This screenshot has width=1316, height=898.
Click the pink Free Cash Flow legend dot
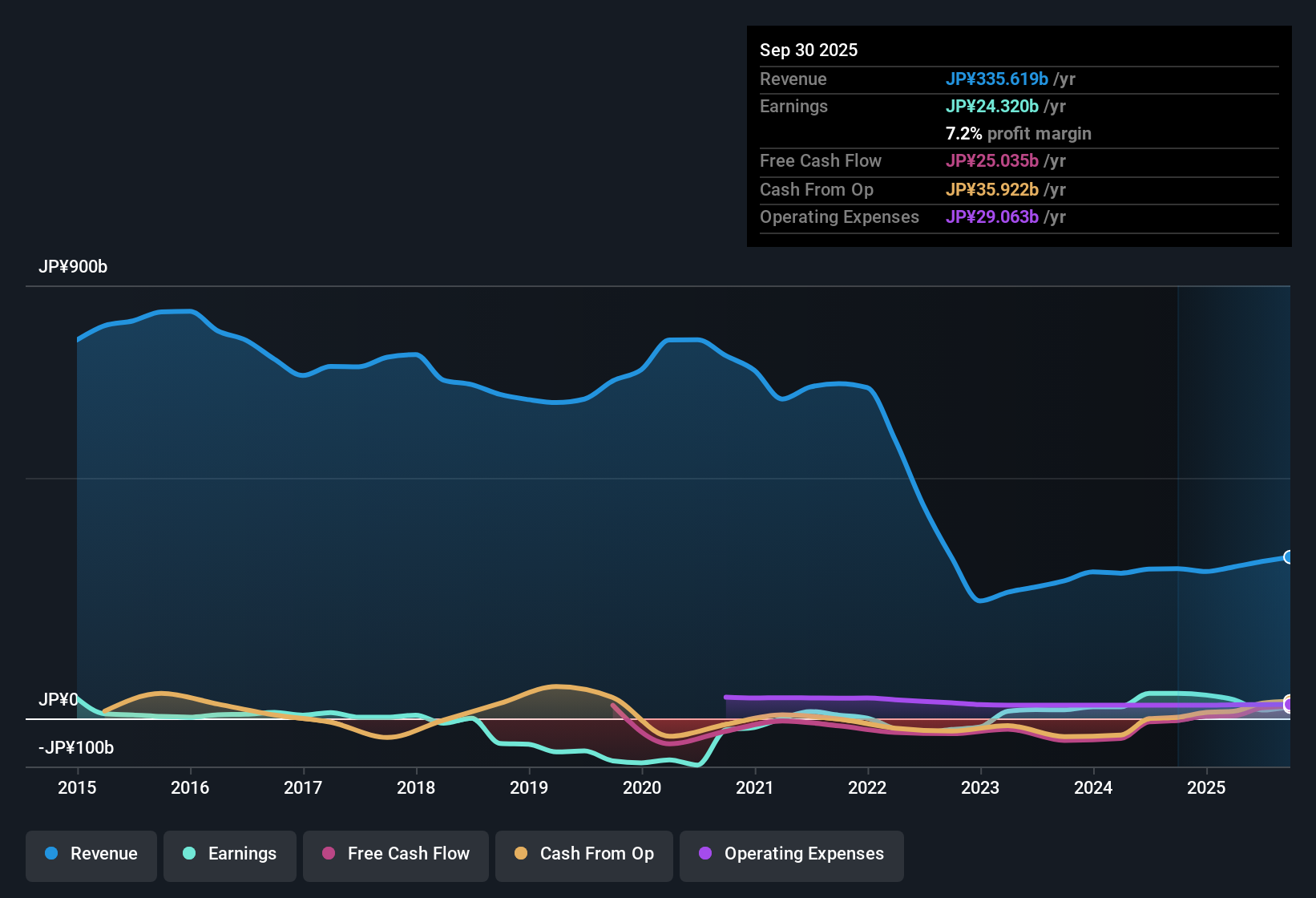coord(329,854)
